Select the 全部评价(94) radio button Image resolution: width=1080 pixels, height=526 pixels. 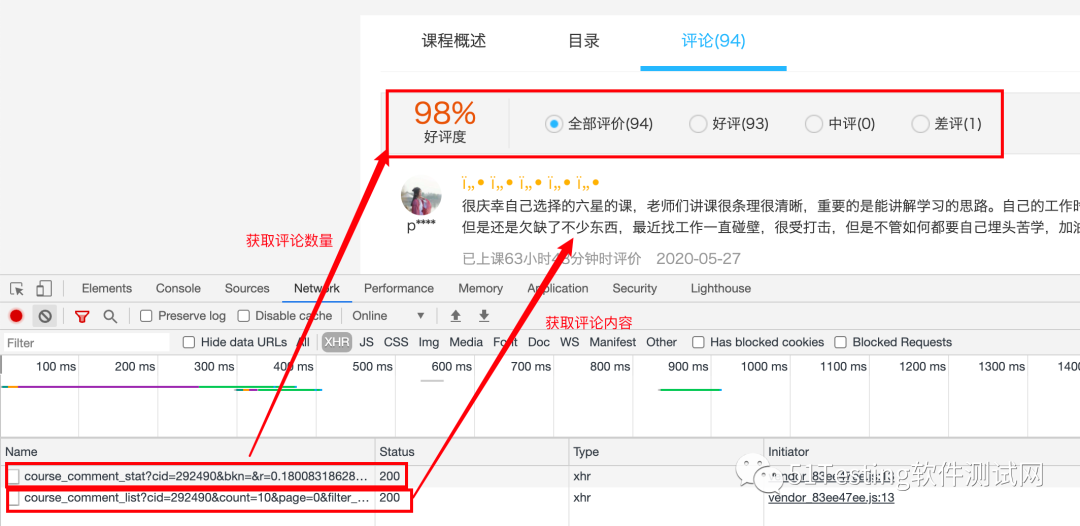coord(554,124)
